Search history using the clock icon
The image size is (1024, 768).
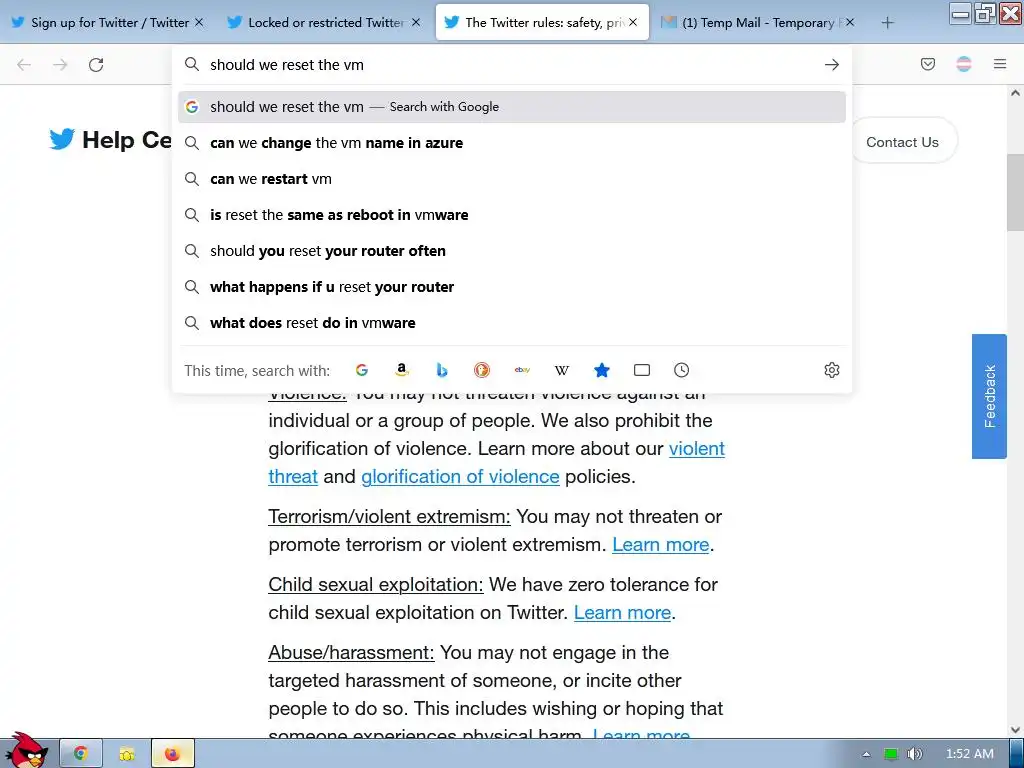tap(681, 370)
